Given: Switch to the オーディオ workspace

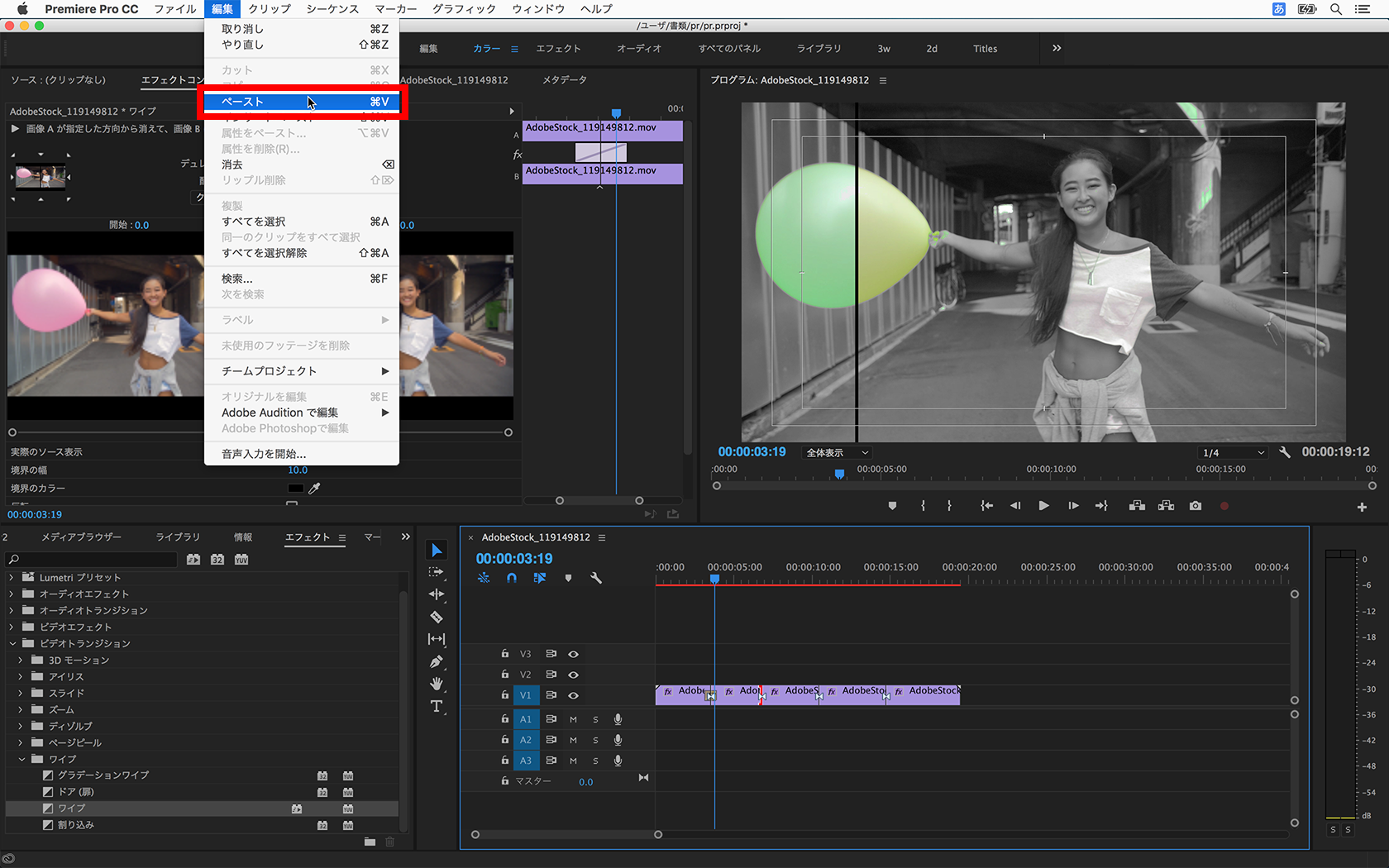Looking at the screenshot, I should point(639,49).
